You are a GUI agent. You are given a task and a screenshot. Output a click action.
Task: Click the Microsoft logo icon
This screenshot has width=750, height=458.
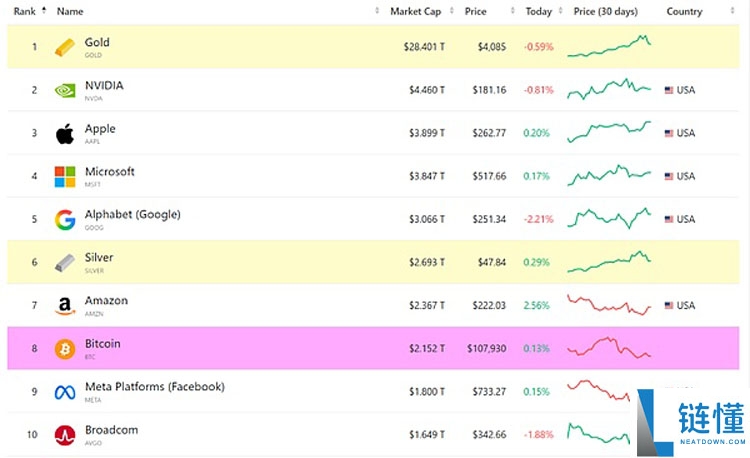(x=65, y=176)
